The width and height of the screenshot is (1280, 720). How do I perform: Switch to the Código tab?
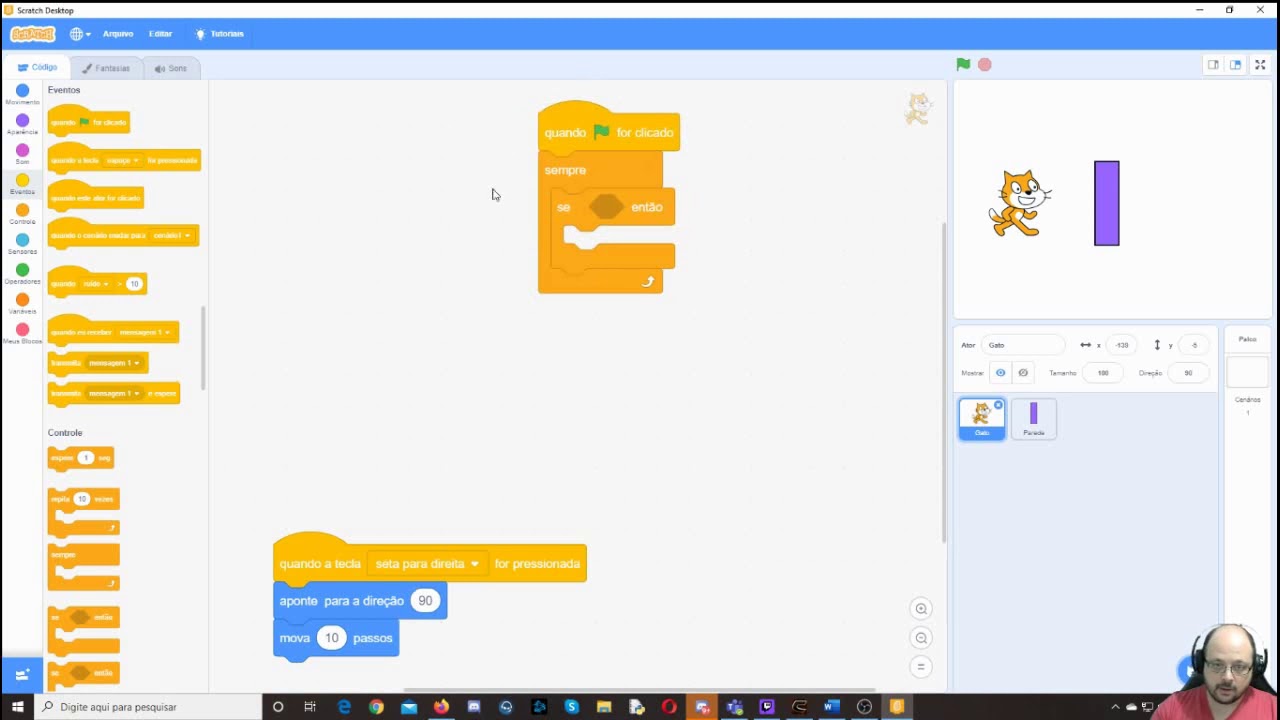[x=38, y=67]
